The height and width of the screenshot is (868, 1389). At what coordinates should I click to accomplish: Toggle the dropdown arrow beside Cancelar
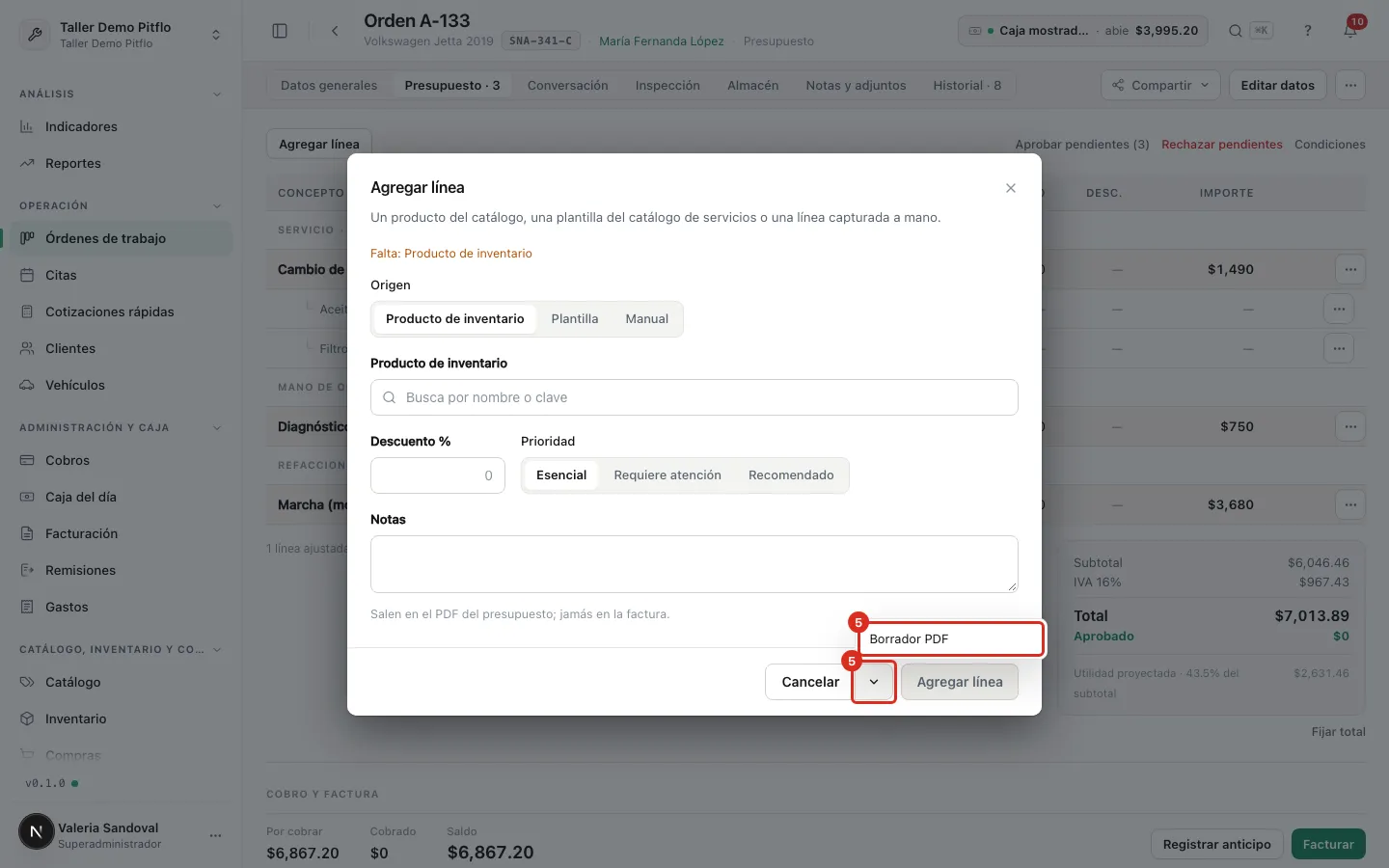point(874,682)
